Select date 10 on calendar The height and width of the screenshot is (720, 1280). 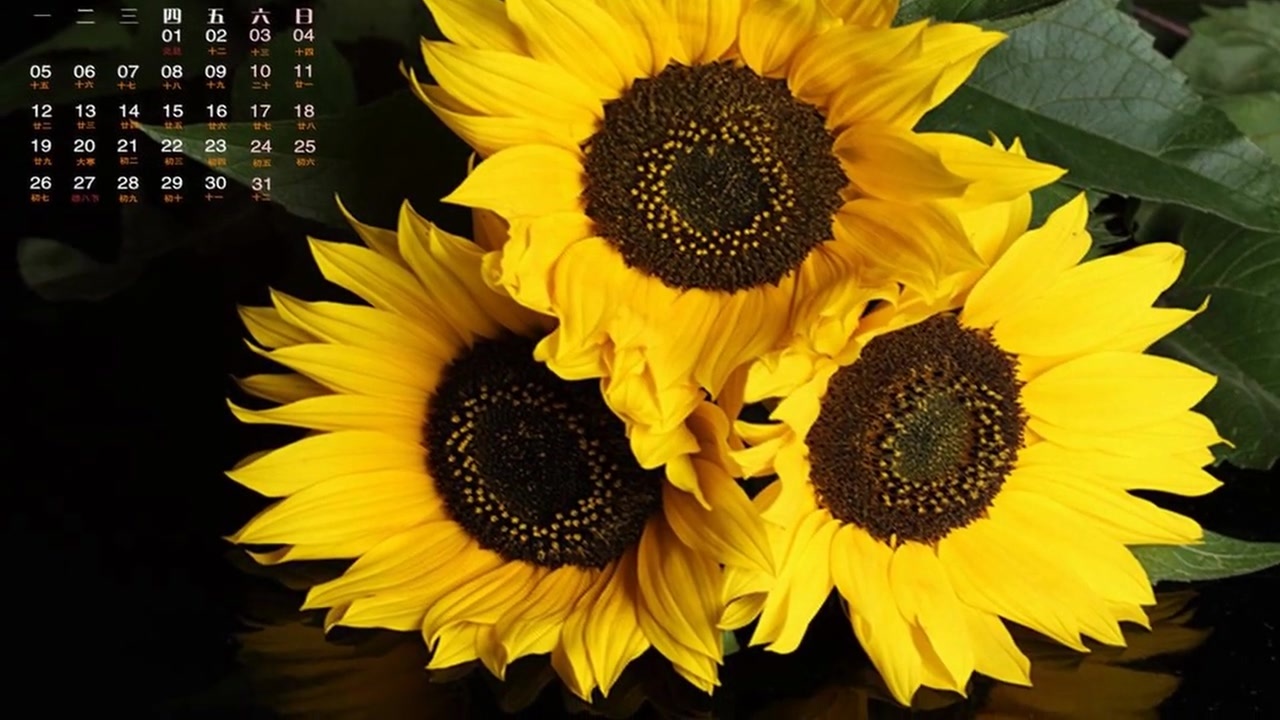260,72
